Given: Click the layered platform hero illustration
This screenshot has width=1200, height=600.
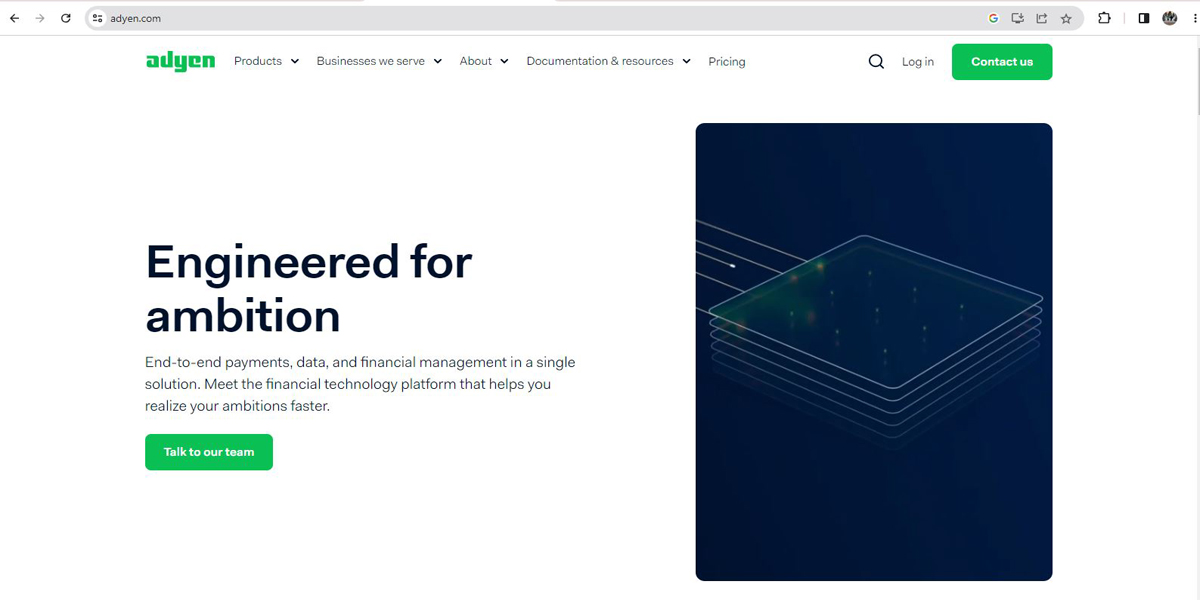Looking at the screenshot, I should (x=874, y=352).
